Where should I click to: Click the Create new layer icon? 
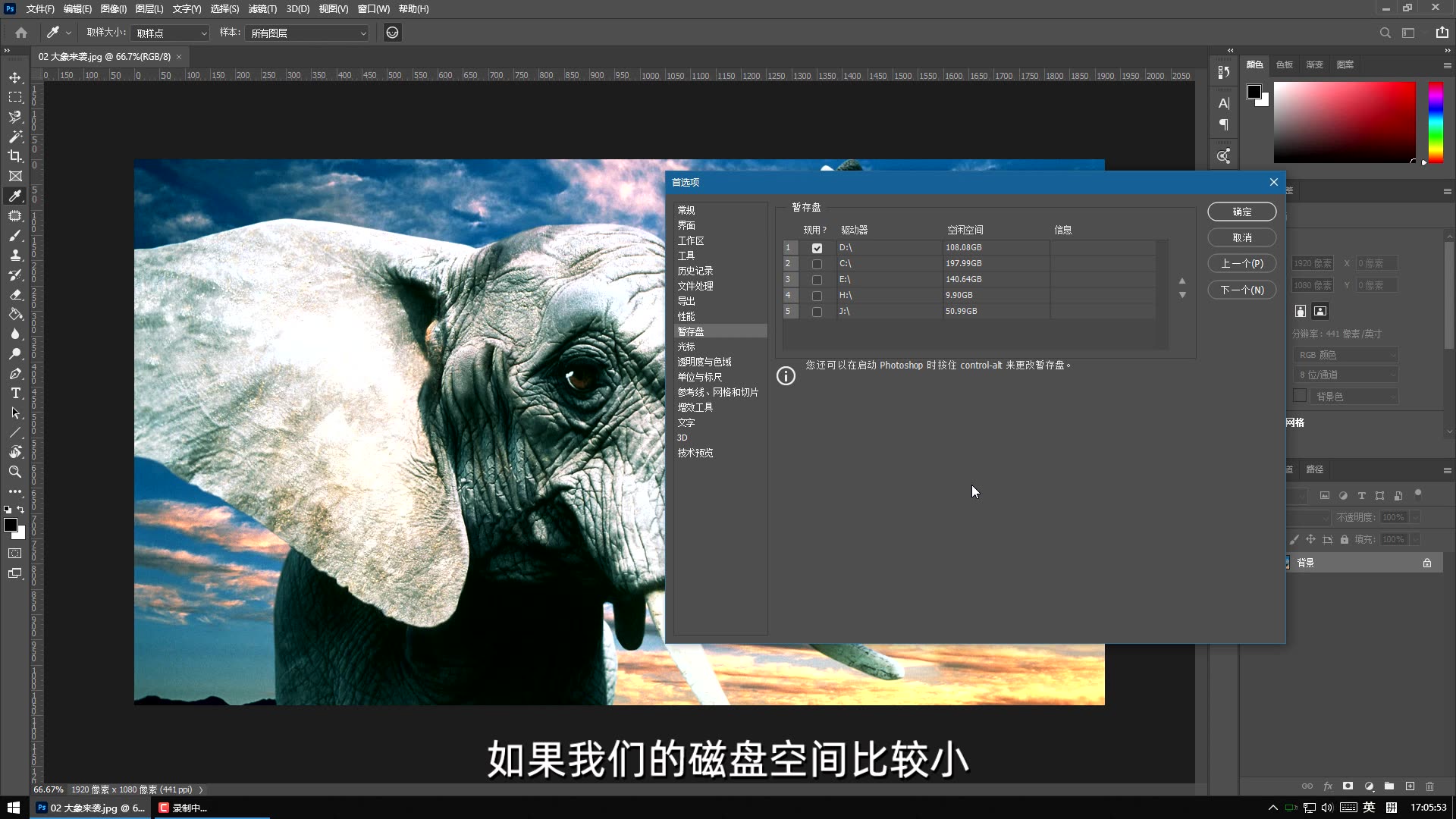pyautogui.click(x=1410, y=786)
